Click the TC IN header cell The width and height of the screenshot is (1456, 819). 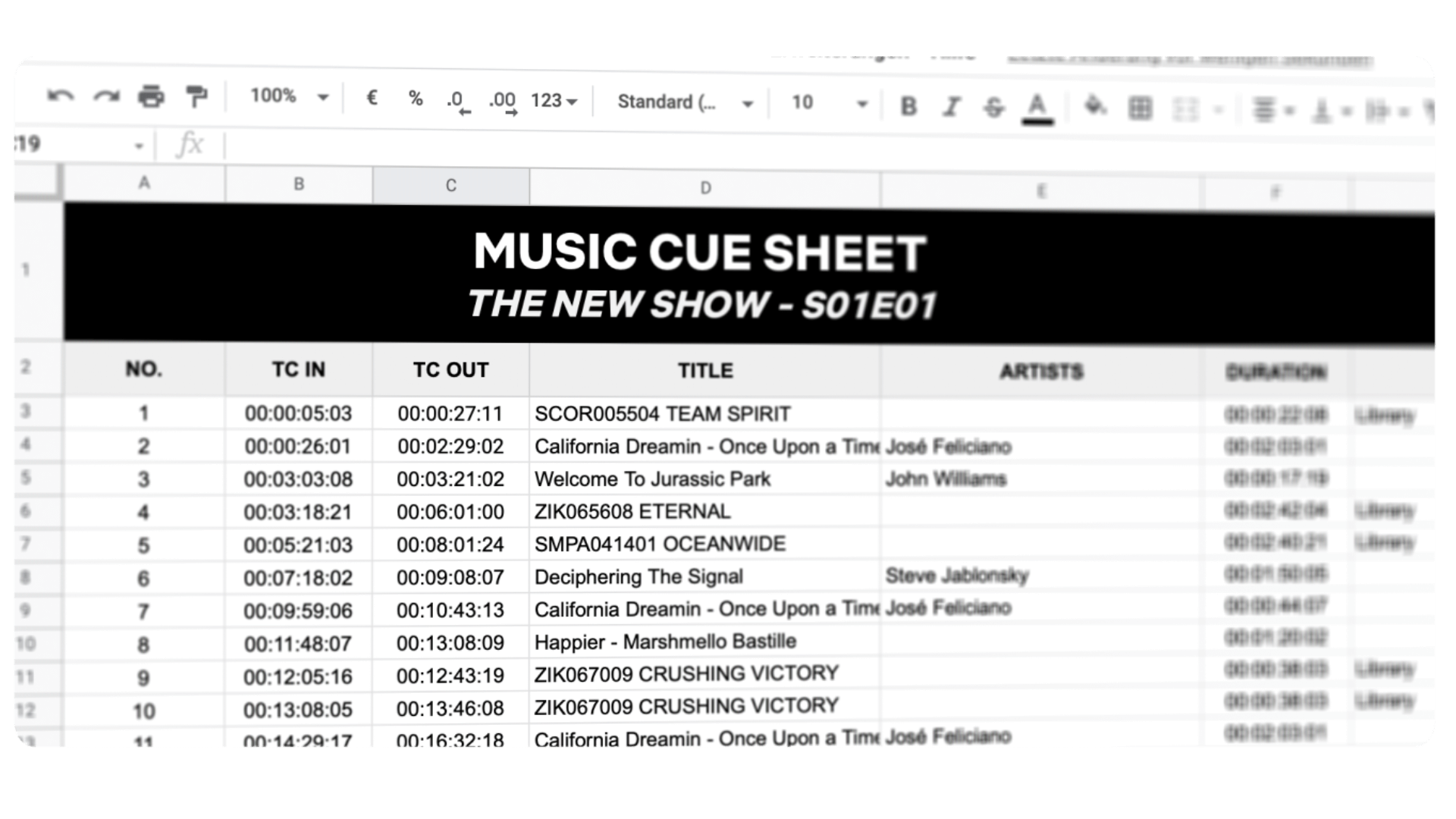click(x=299, y=369)
